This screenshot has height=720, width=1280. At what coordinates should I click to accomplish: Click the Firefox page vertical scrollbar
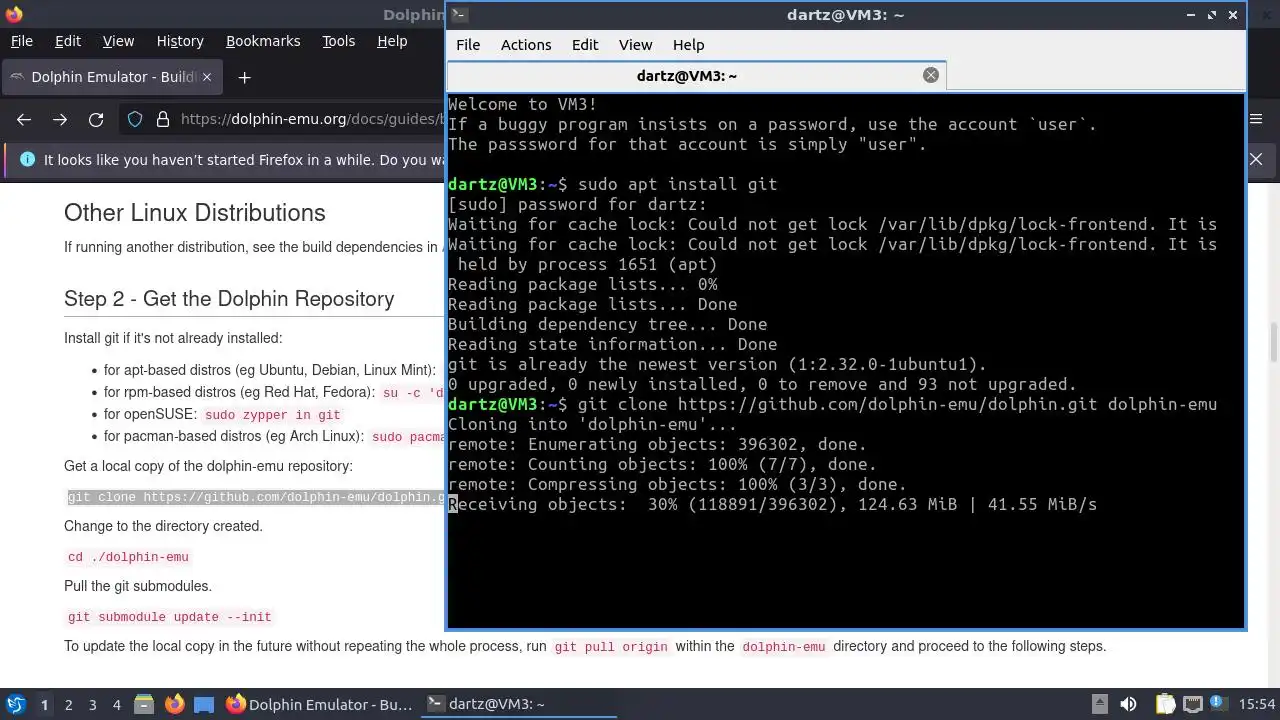(x=1273, y=343)
